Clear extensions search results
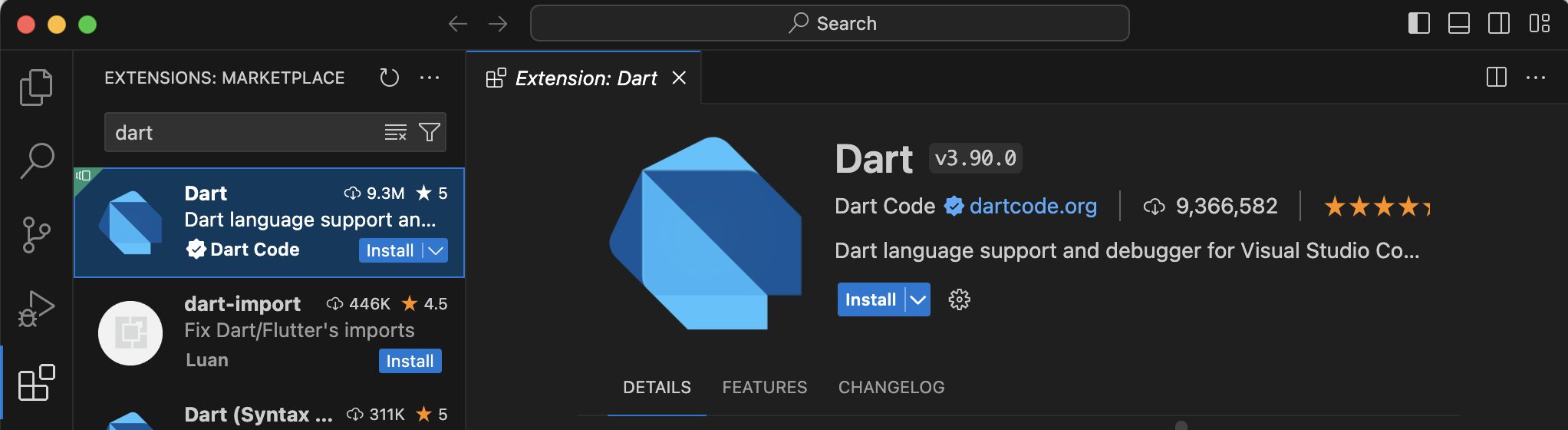 click(396, 132)
